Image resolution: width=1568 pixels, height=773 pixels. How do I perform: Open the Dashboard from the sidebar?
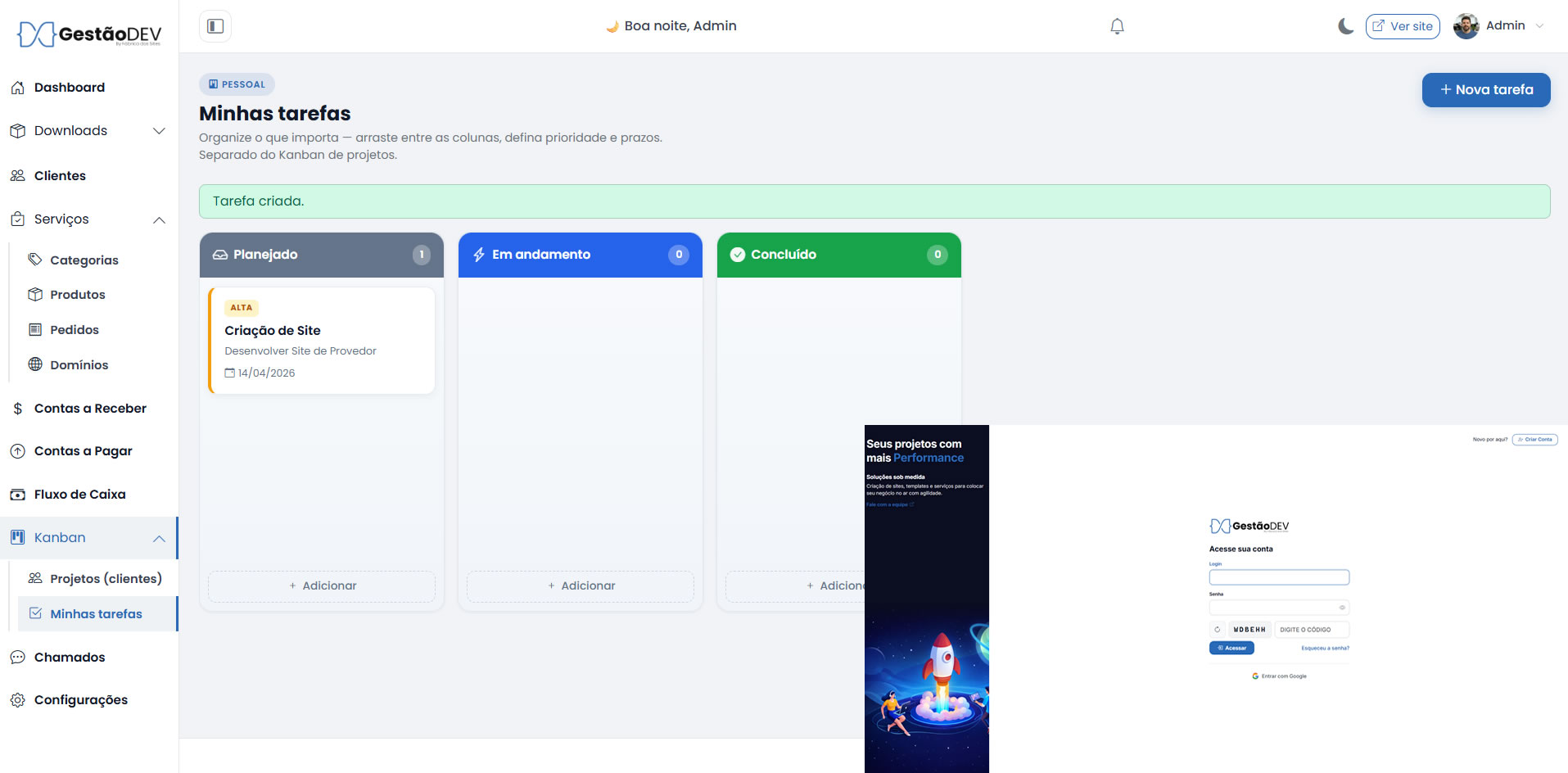[69, 87]
